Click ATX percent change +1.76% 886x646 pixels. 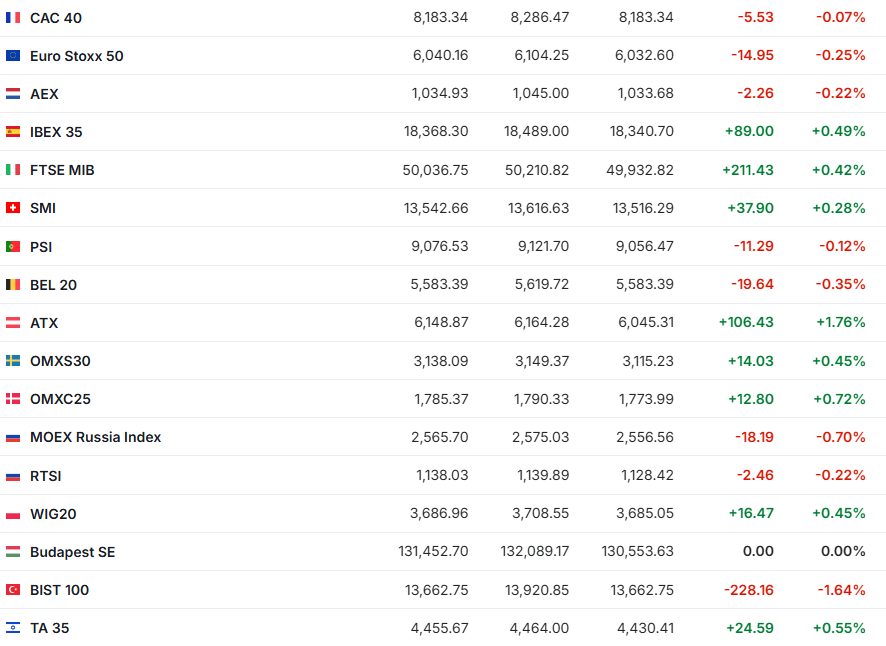click(841, 322)
